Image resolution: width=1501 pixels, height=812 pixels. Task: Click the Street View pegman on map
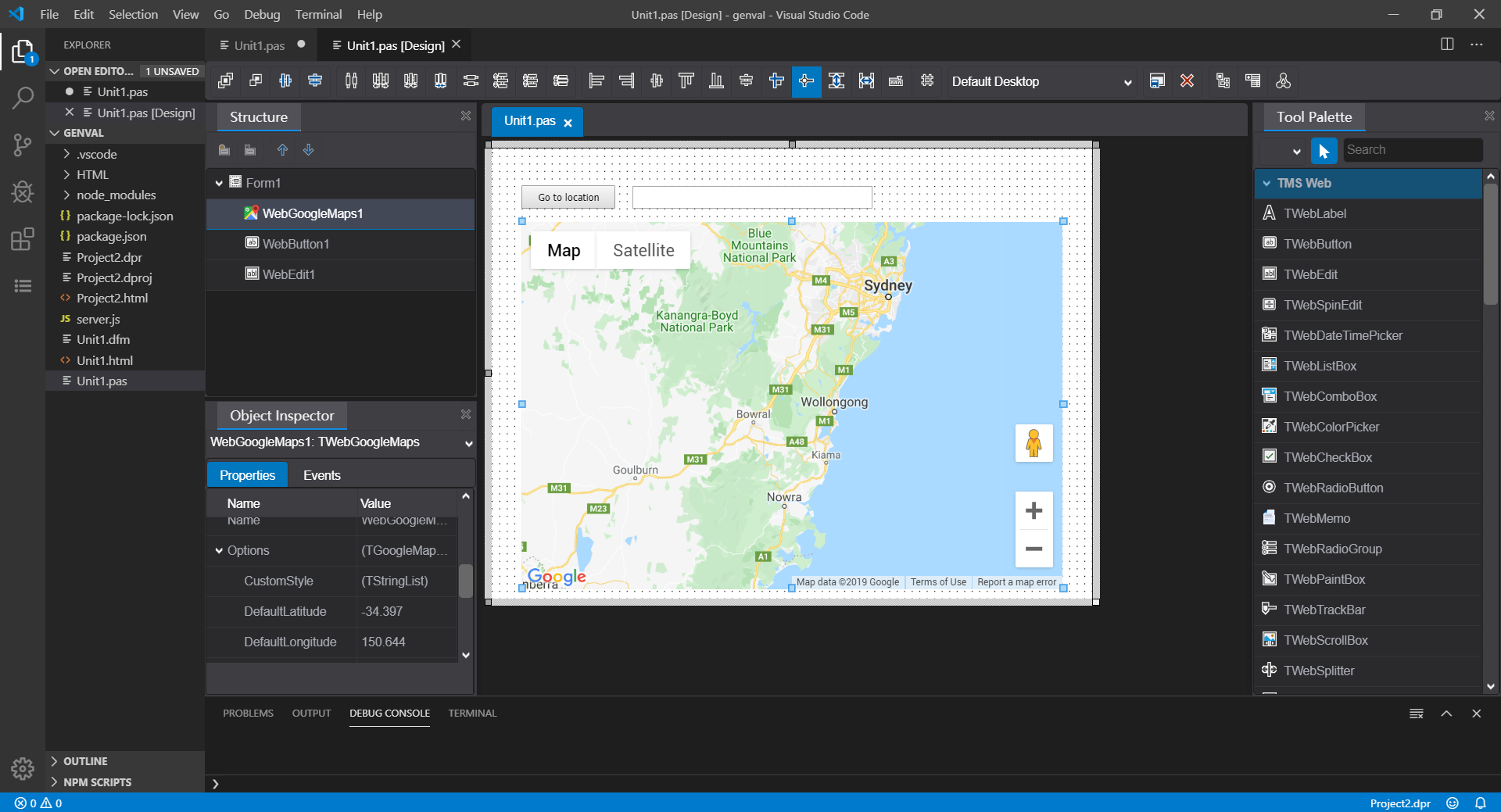coord(1034,443)
